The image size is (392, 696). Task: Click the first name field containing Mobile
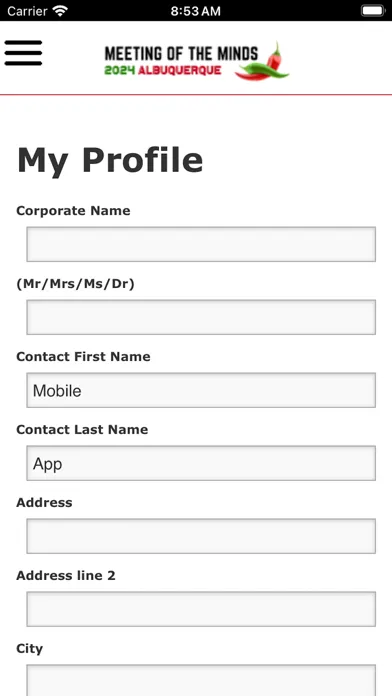click(x=201, y=390)
